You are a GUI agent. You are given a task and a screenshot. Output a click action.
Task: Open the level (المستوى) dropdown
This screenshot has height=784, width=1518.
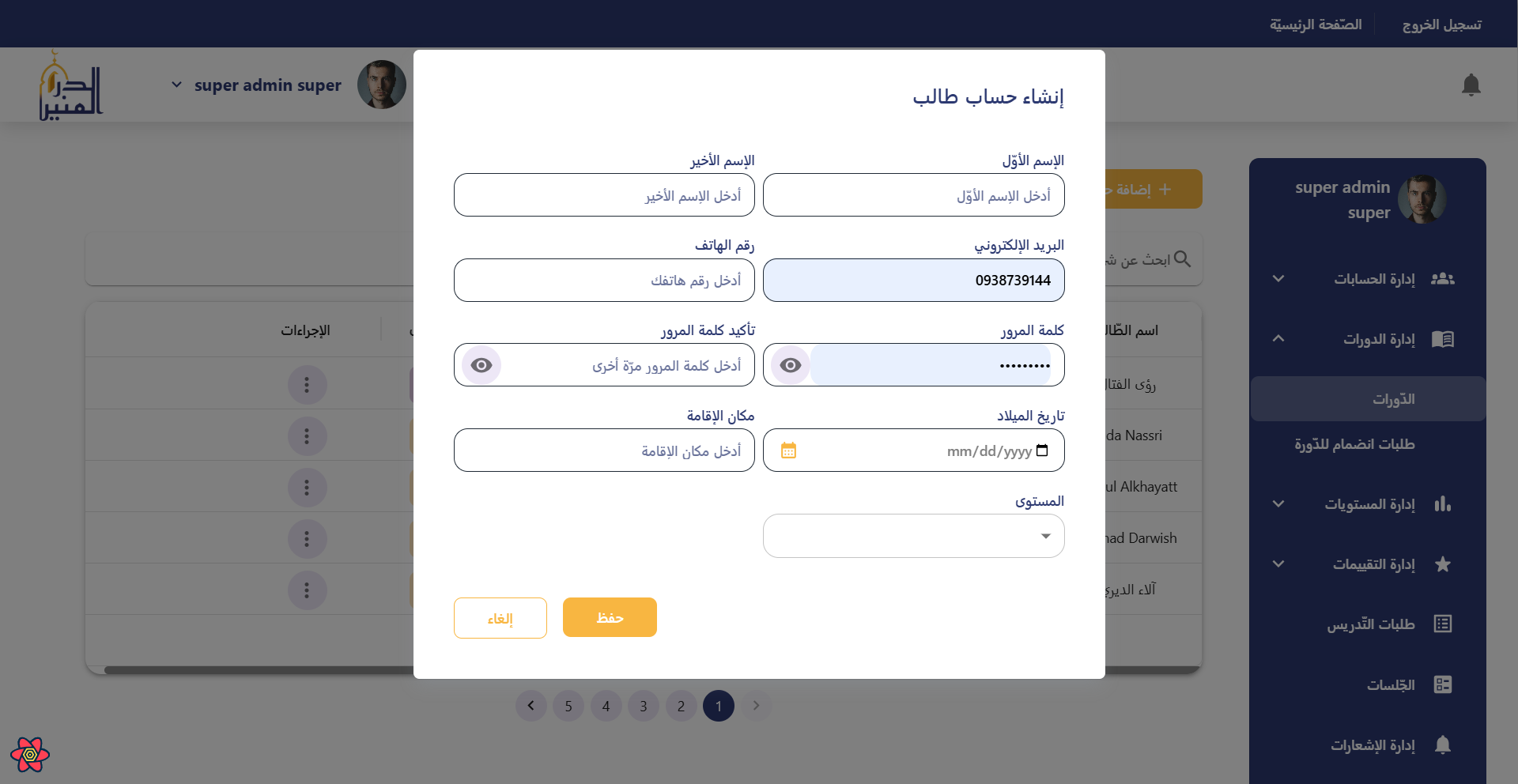(913, 536)
